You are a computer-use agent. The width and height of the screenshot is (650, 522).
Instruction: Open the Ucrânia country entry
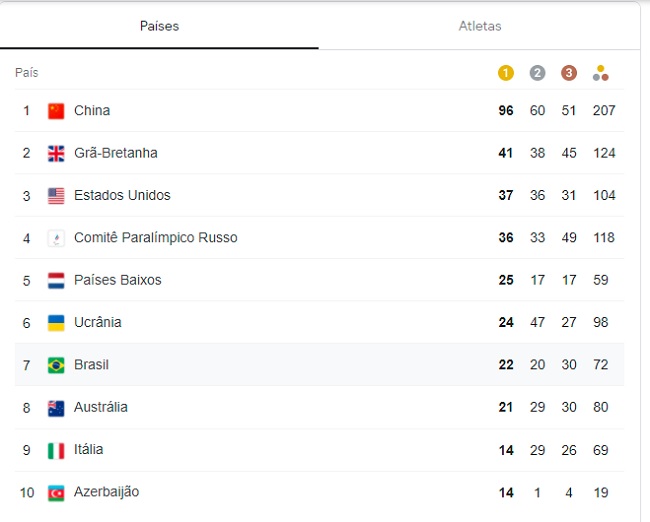click(x=319, y=323)
